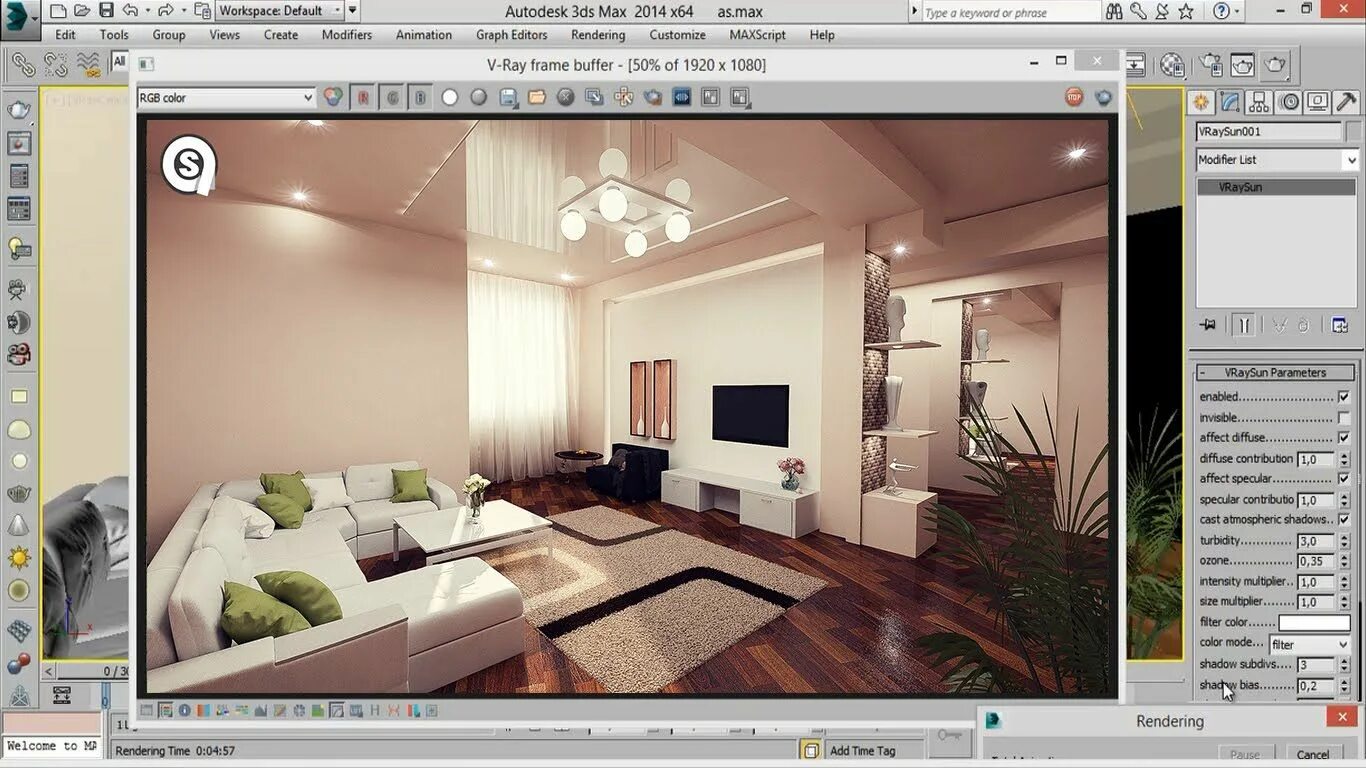Click the Save File disk icon

(106, 11)
